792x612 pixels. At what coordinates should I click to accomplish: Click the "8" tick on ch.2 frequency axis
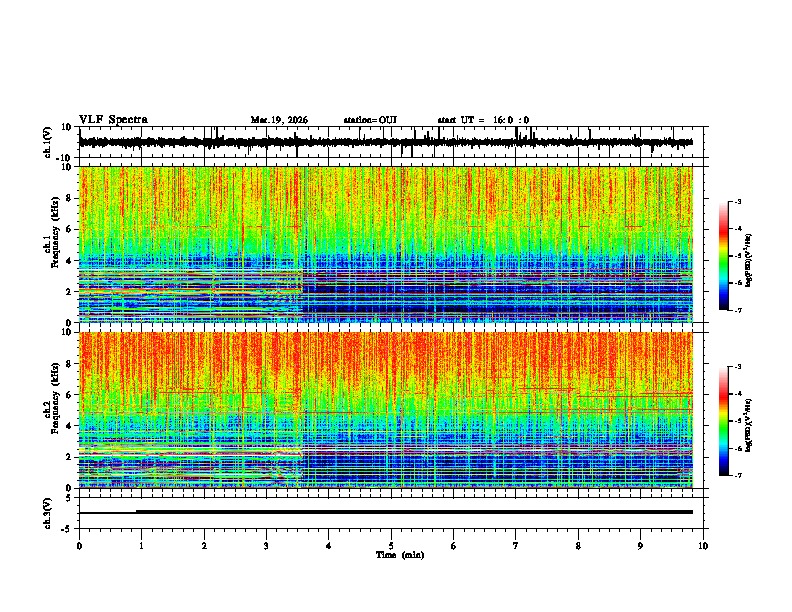(x=70, y=364)
